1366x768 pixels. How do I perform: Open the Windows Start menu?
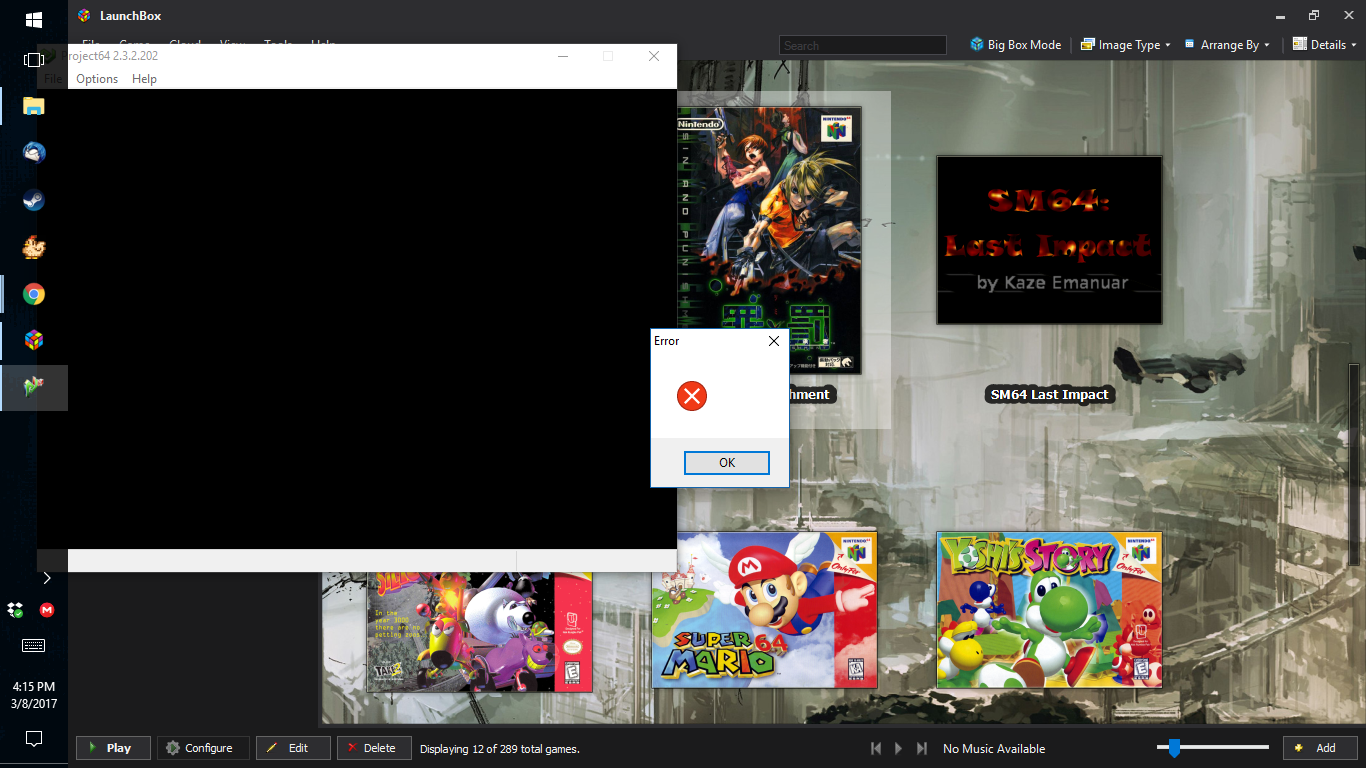[x=33, y=19]
